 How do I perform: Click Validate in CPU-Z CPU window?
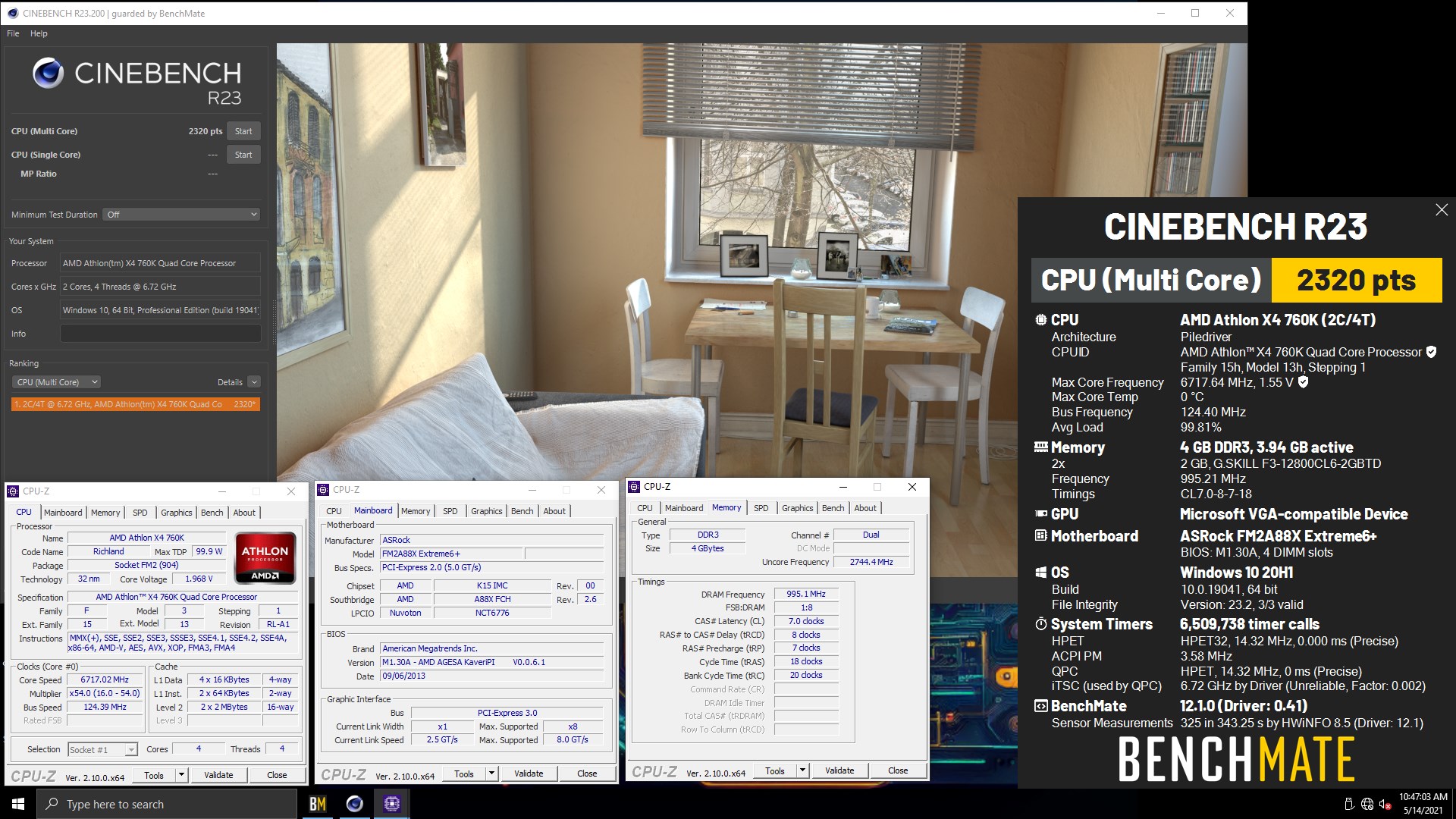(218, 775)
